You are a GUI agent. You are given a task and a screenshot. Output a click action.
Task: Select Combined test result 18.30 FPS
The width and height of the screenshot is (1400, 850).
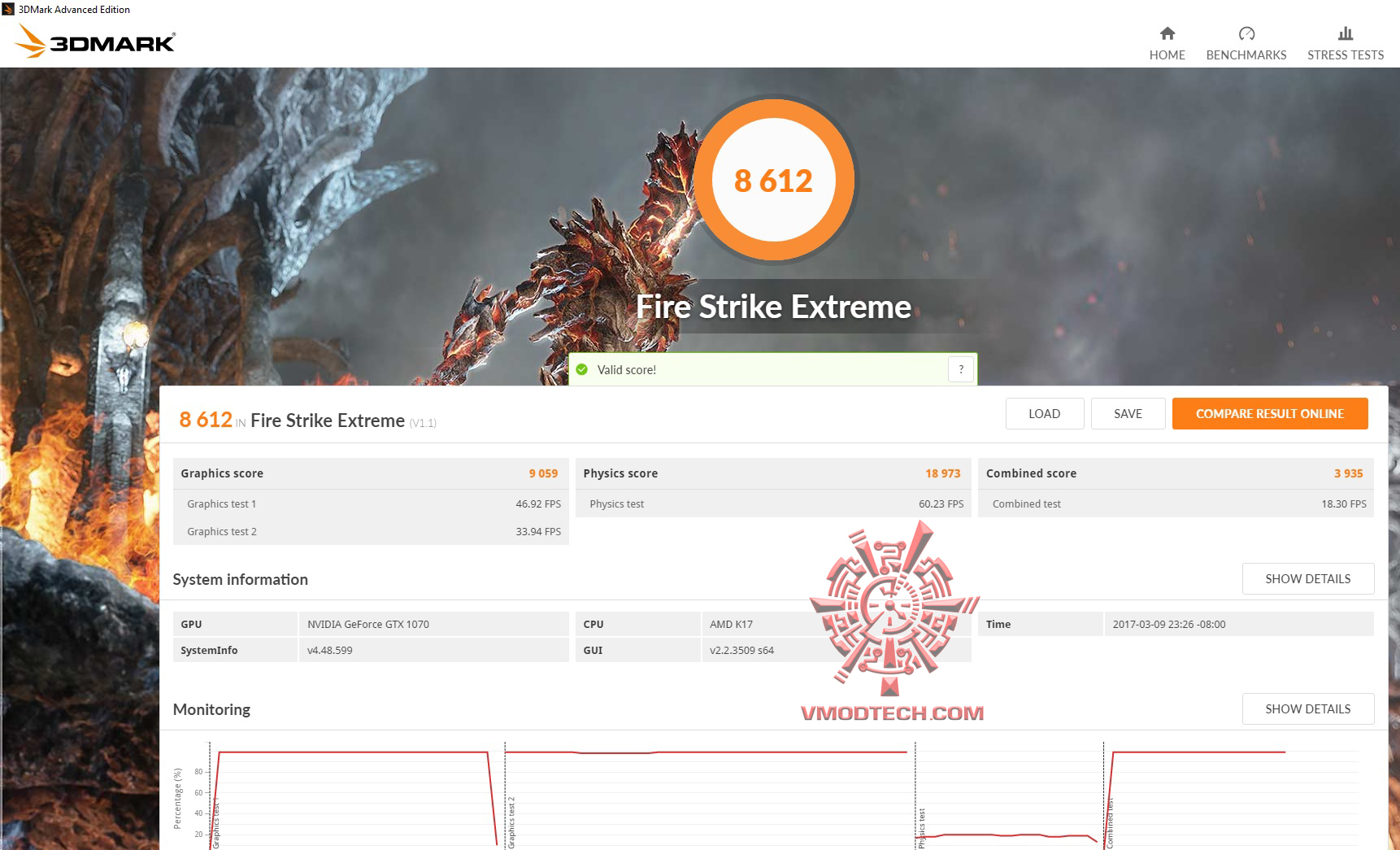pos(1344,504)
